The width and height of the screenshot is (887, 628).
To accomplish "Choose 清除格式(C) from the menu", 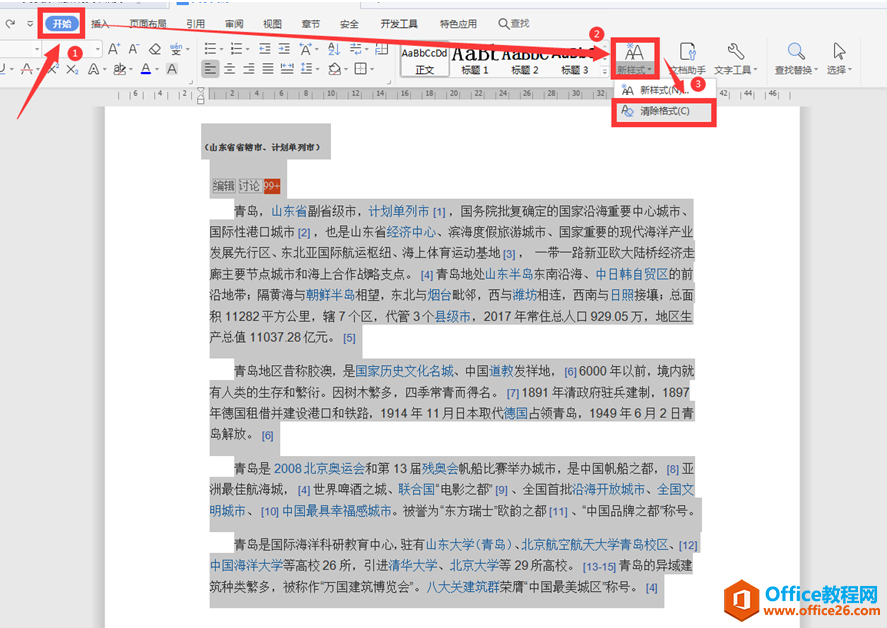I will [x=664, y=111].
